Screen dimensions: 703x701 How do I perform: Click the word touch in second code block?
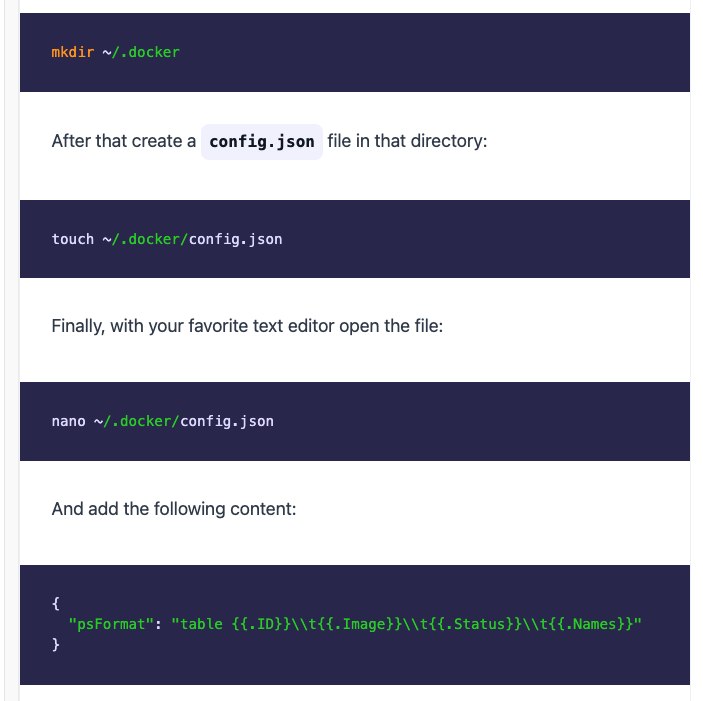coord(72,239)
